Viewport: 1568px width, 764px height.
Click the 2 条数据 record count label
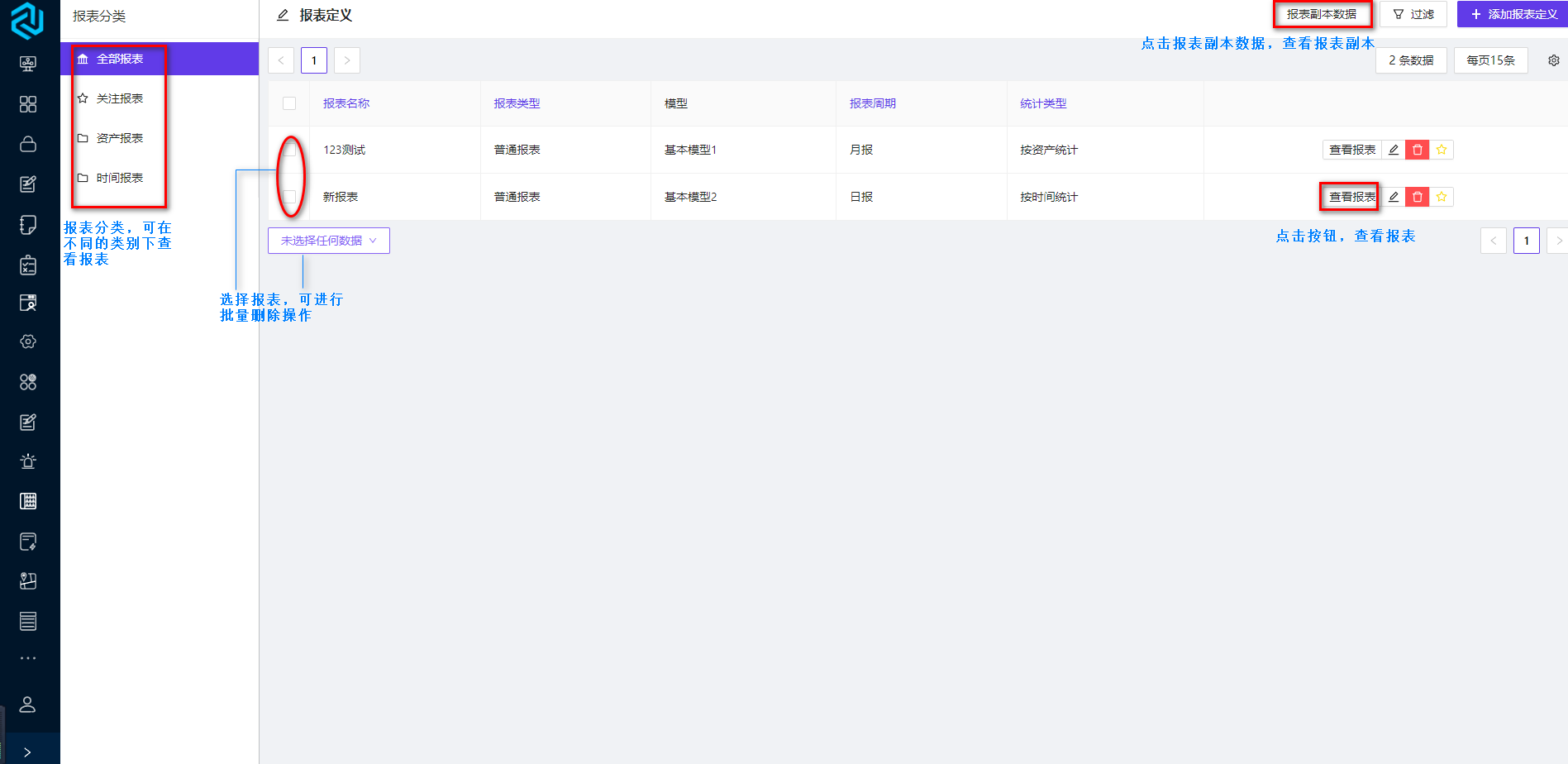tap(1411, 60)
